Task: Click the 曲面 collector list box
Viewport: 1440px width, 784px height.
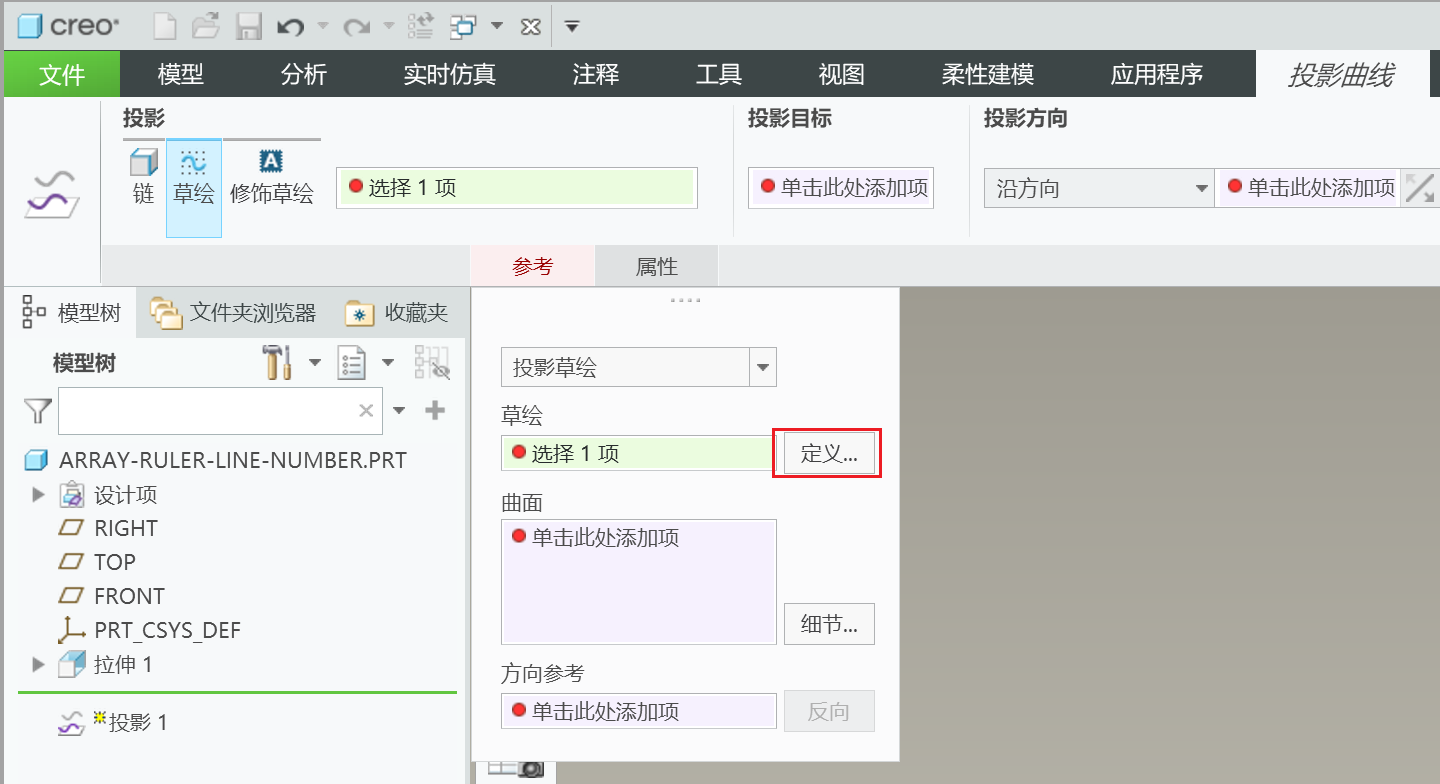Action: point(638,582)
